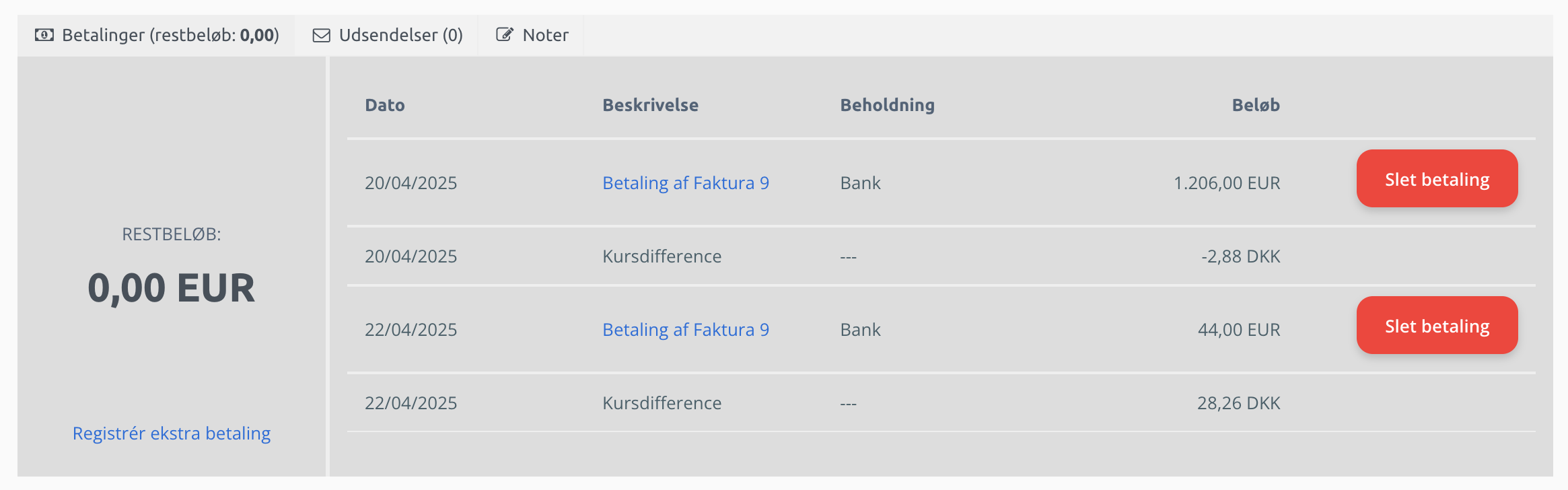The width and height of the screenshot is (1568, 490).
Task: Select the Kursdifference row with 28,26 DKK
Action: [941, 403]
